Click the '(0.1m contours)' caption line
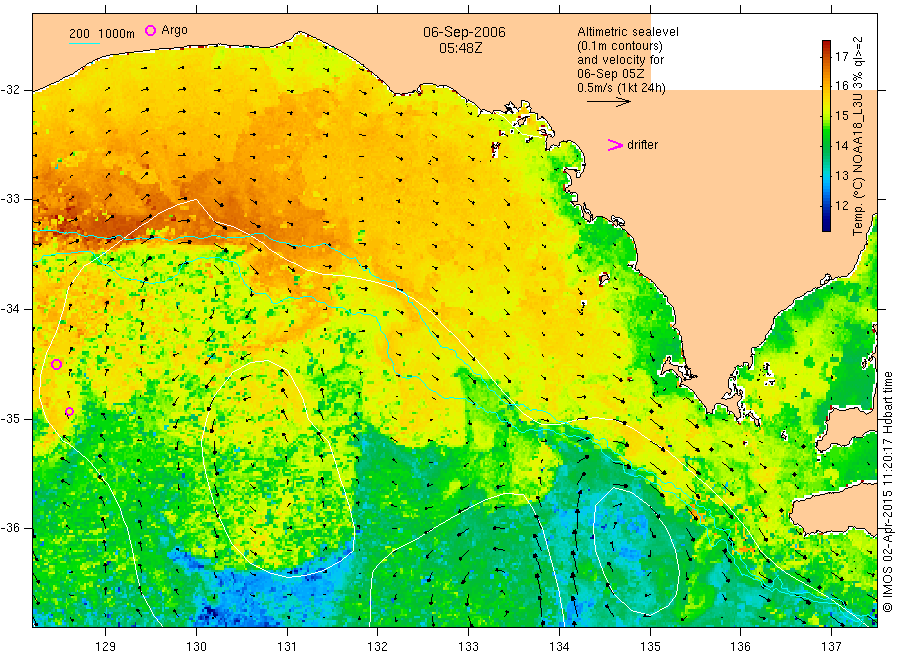This screenshot has height=660, width=900. point(619,45)
